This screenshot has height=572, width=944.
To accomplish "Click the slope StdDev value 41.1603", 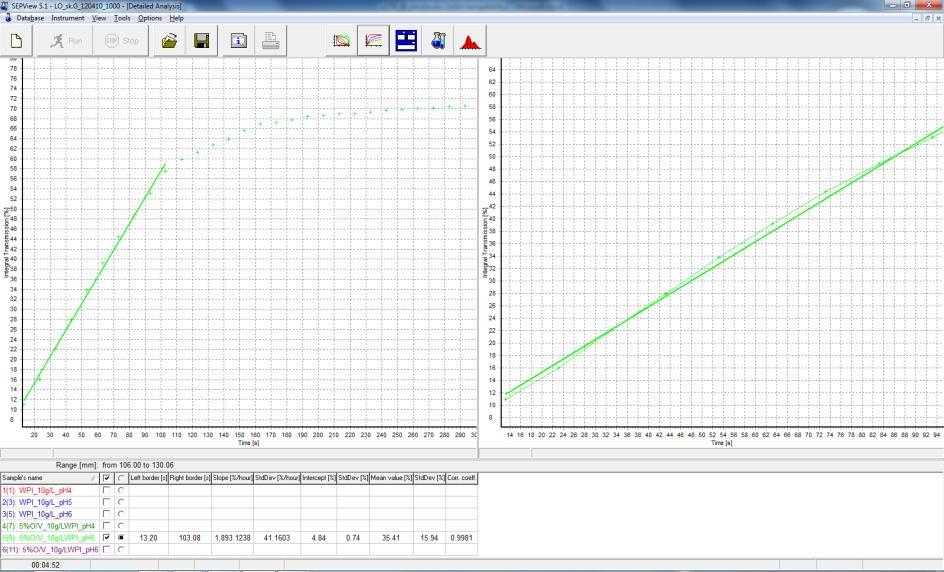I will tap(277, 538).
